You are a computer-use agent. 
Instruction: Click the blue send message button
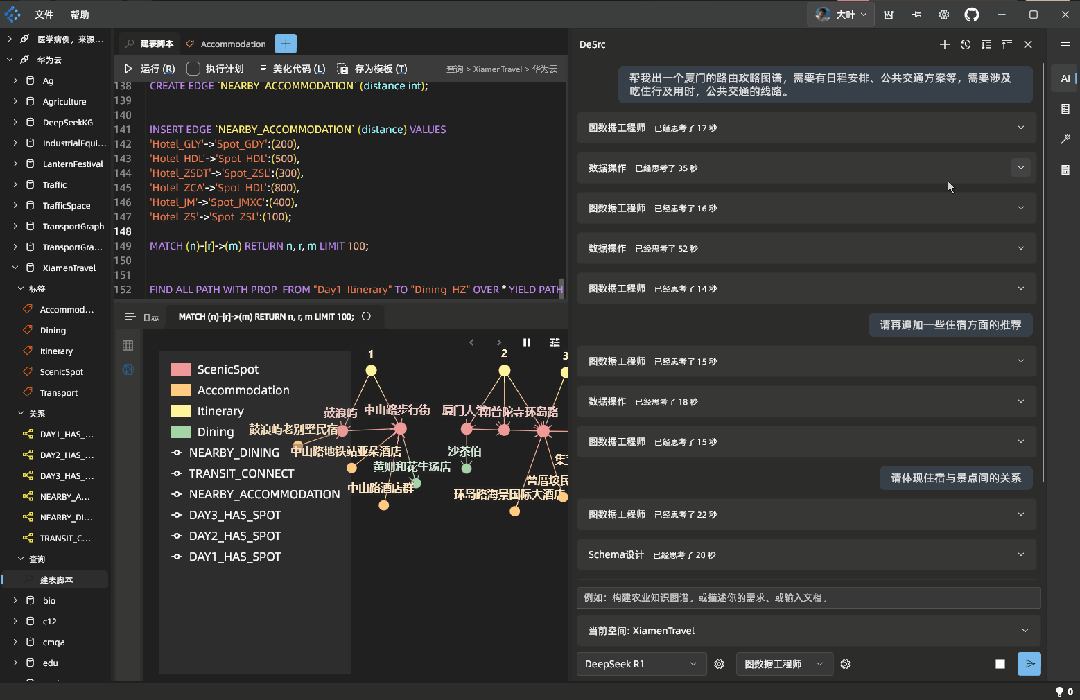tap(1029, 663)
